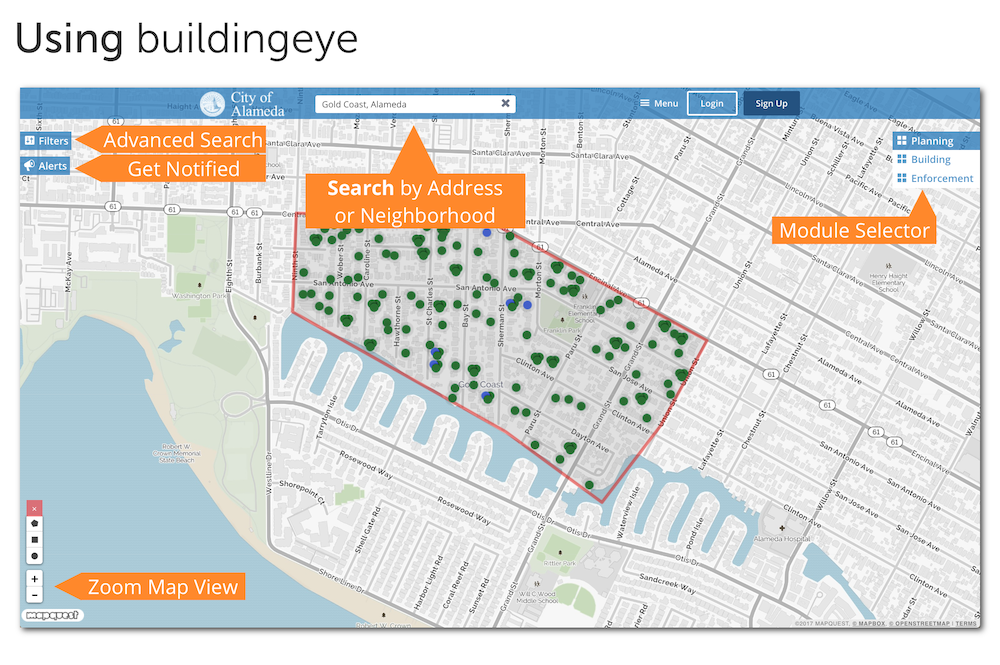Switch to the Building module
The width and height of the screenshot is (1000, 665).
pyautogui.click(x=923, y=159)
